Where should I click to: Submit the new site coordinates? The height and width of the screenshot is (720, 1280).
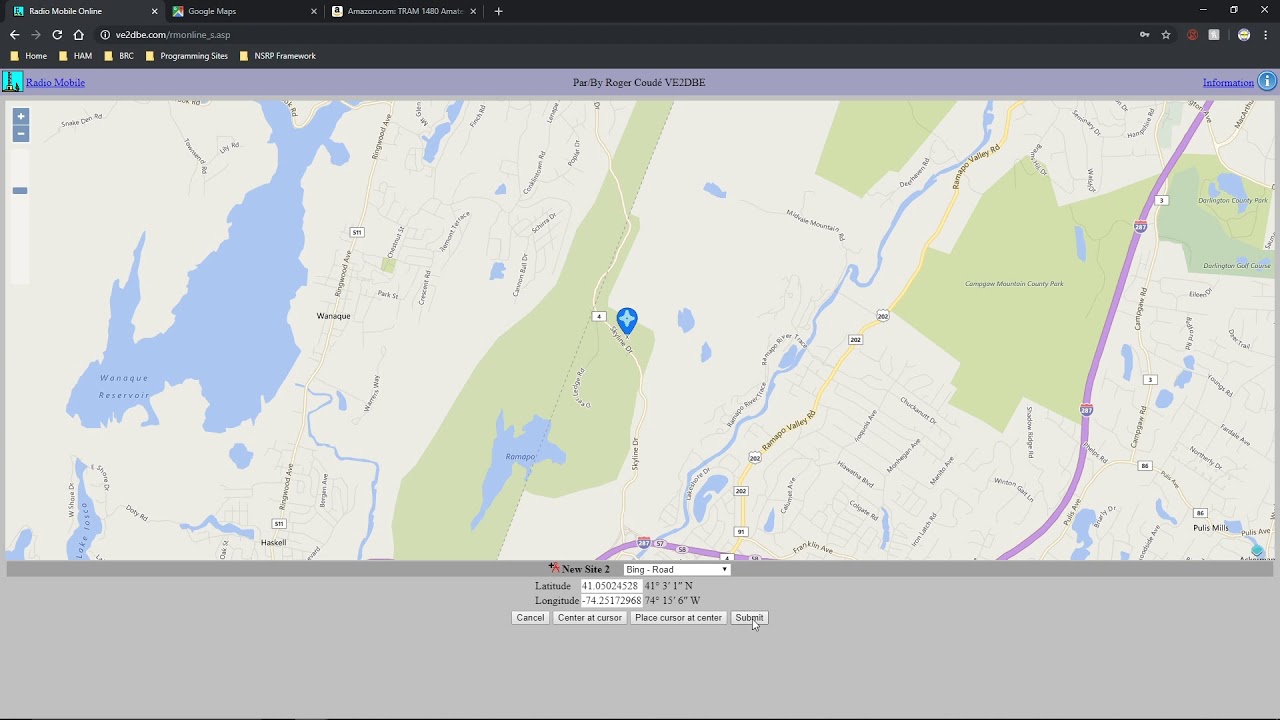749,618
